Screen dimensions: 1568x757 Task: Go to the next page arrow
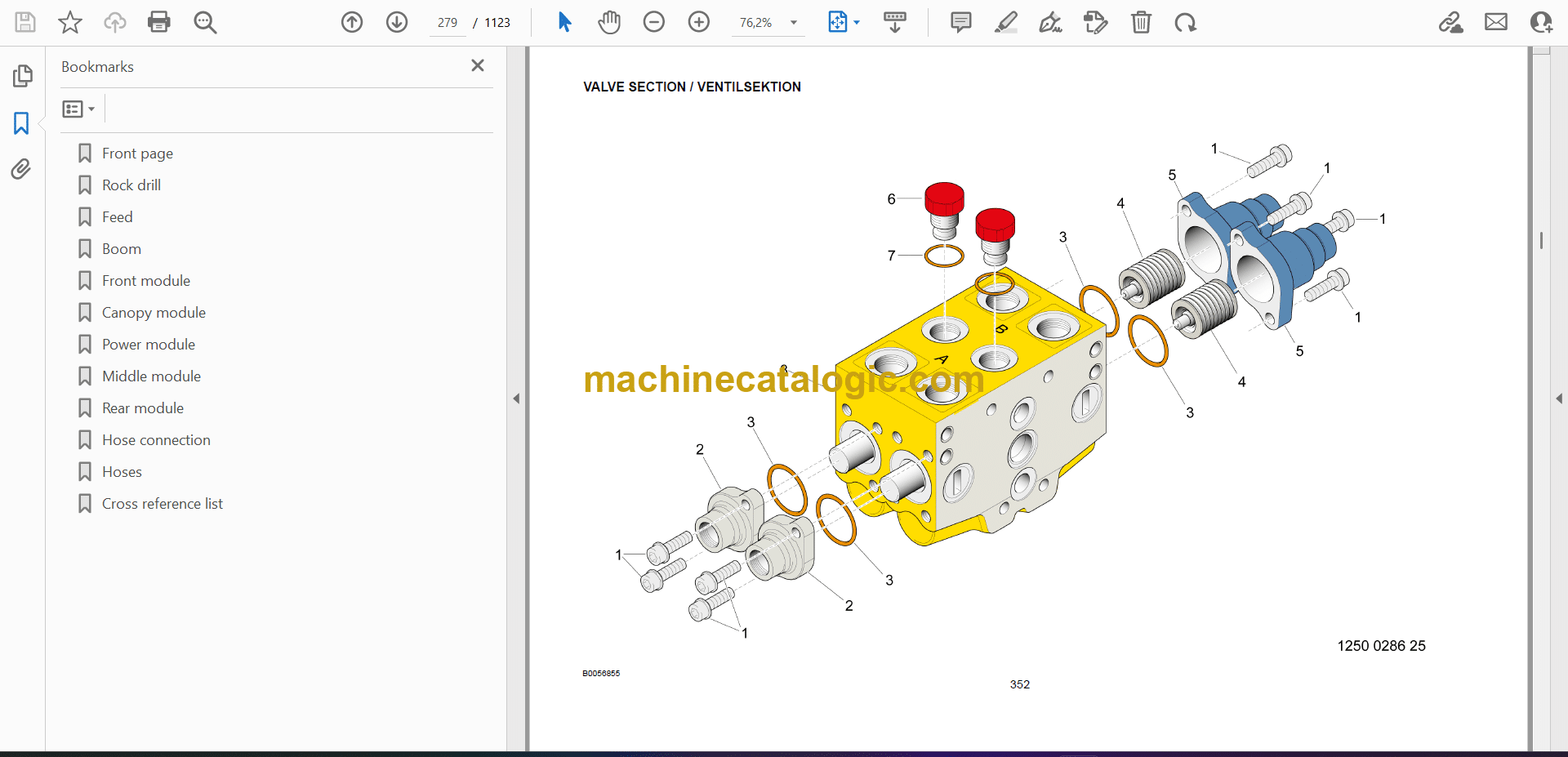[x=397, y=22]
